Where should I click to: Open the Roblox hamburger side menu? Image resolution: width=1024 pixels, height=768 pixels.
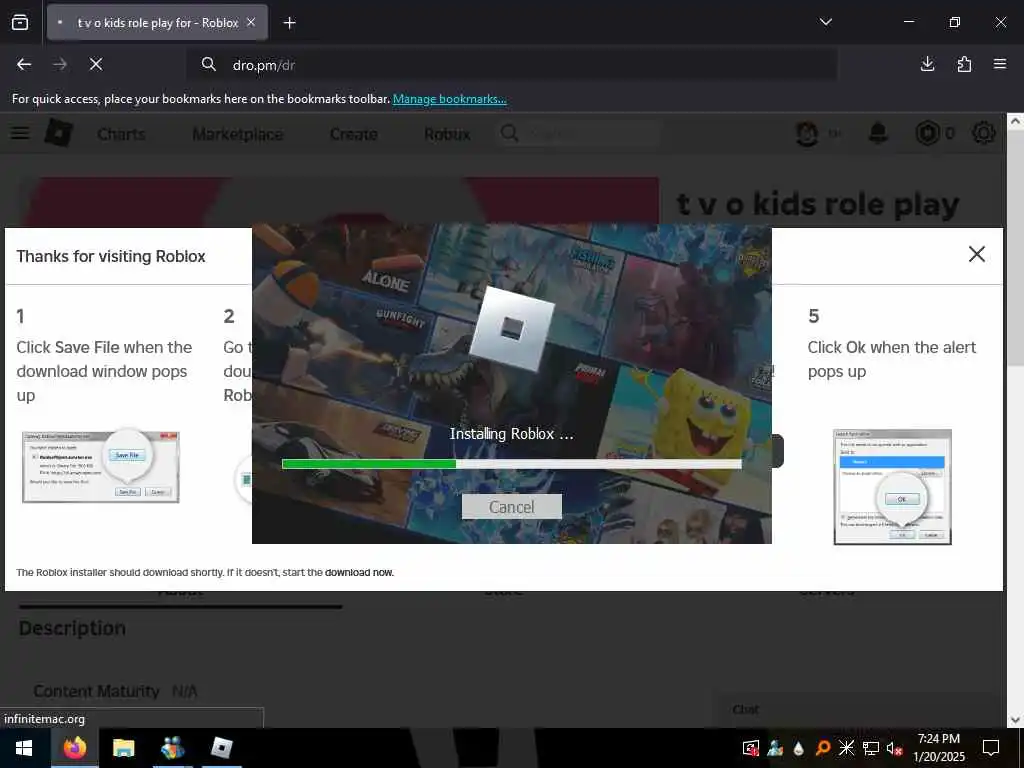(20, 133)
